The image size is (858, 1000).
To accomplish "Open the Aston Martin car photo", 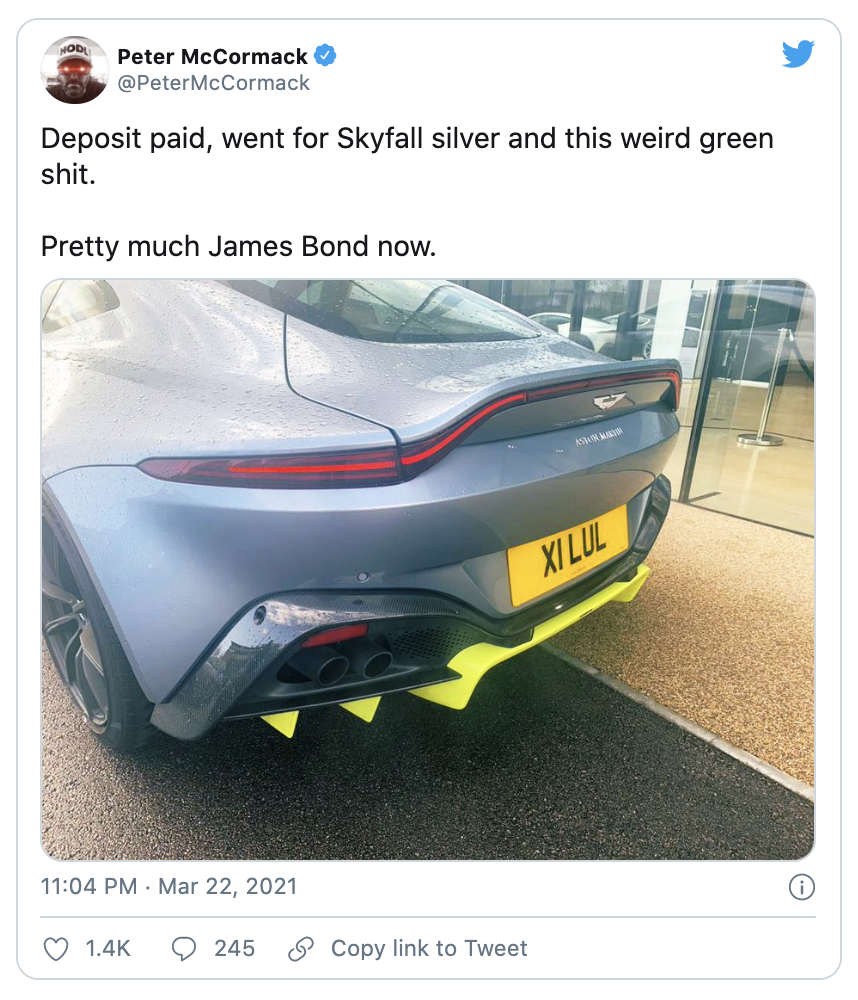I will [x=428, y=570].
